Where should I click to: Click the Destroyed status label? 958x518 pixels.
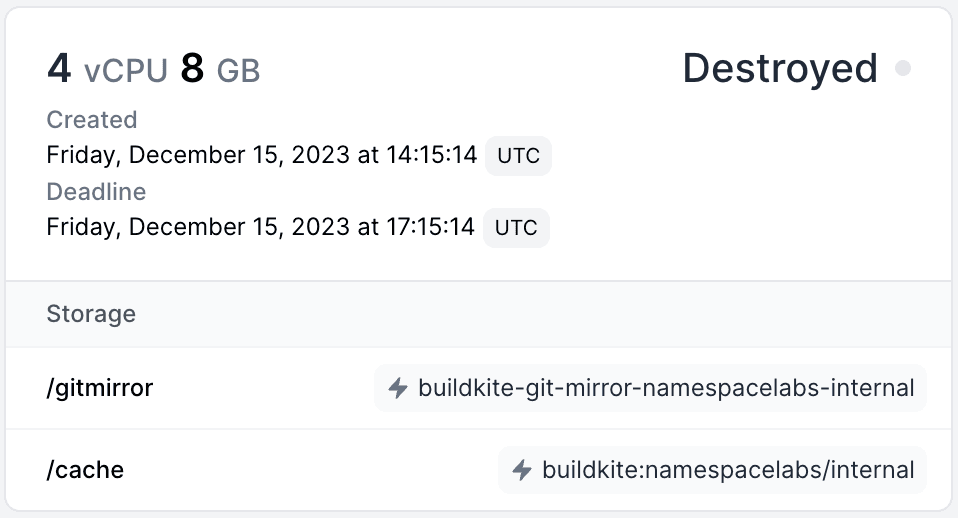point(779,68)
